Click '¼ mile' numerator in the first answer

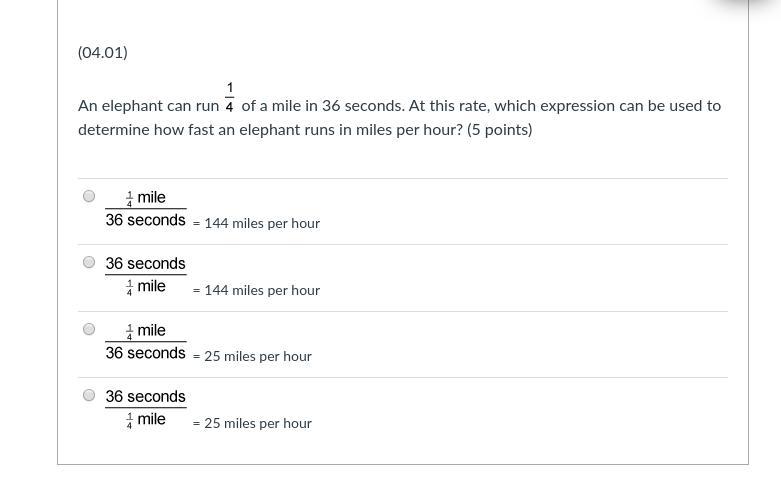point(146,198)
